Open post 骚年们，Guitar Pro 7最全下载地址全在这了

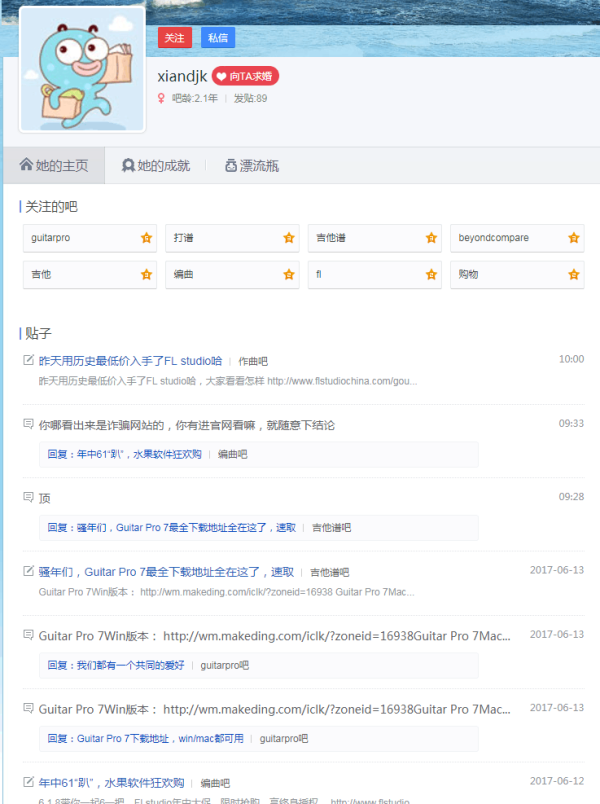(166, 572)
